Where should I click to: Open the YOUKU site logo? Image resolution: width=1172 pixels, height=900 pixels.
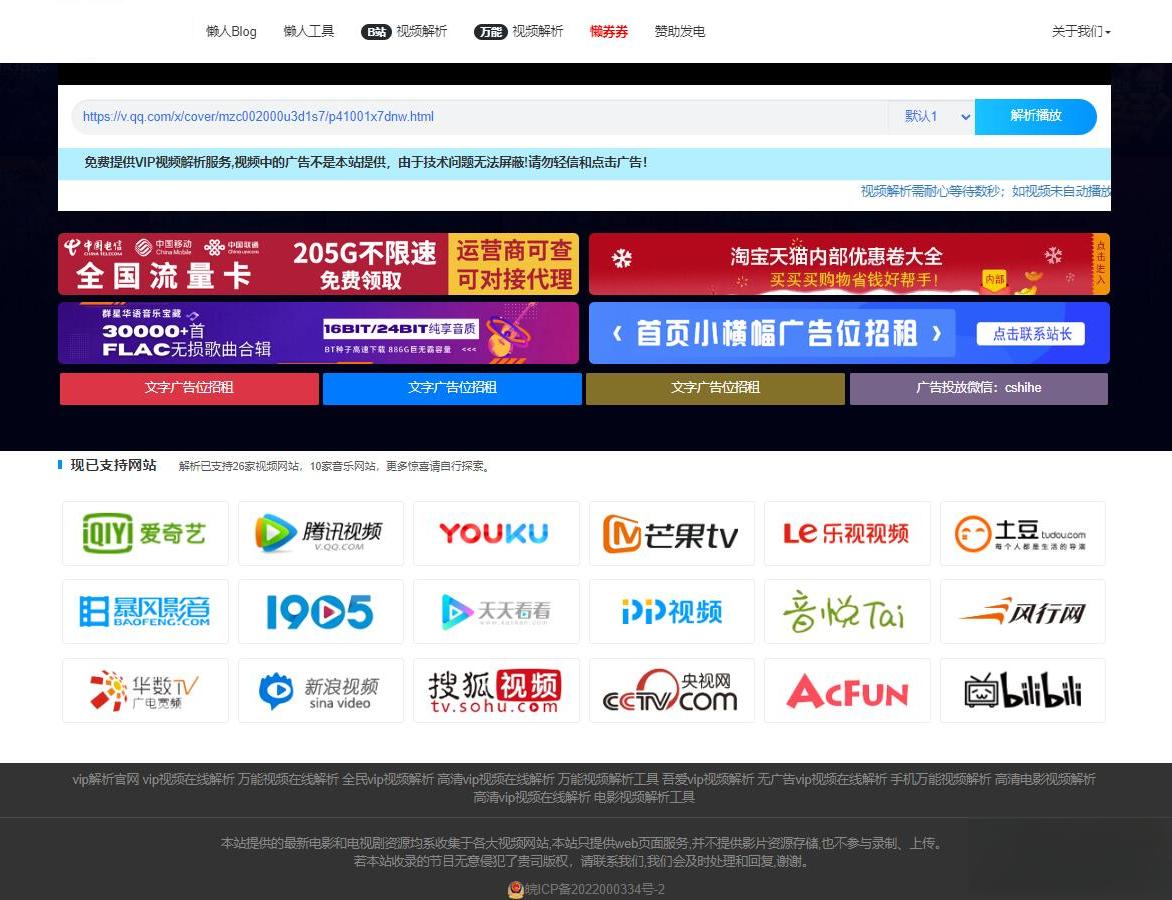496,532
